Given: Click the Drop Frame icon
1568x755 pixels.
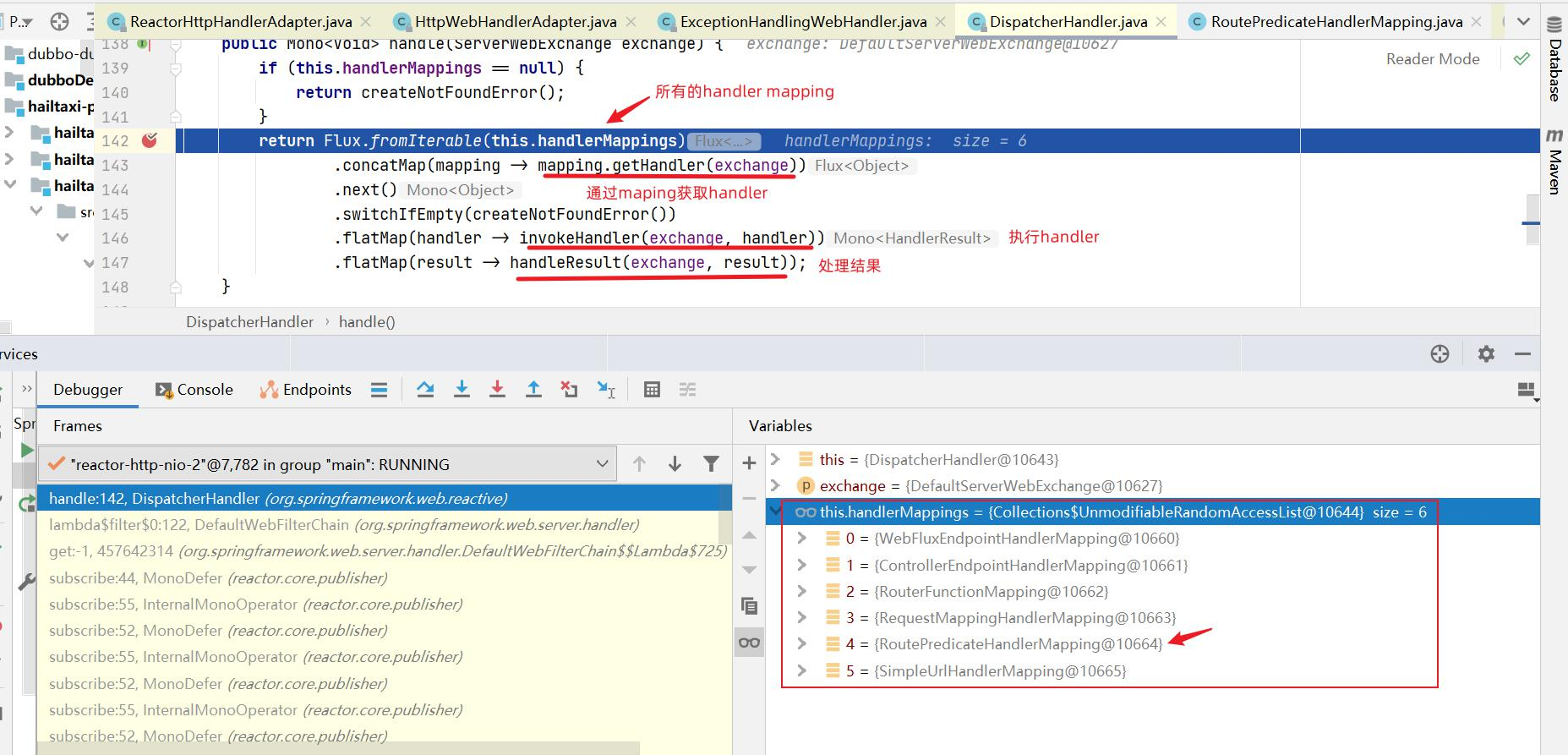Looking at the screenshot, I should (569, 389).
